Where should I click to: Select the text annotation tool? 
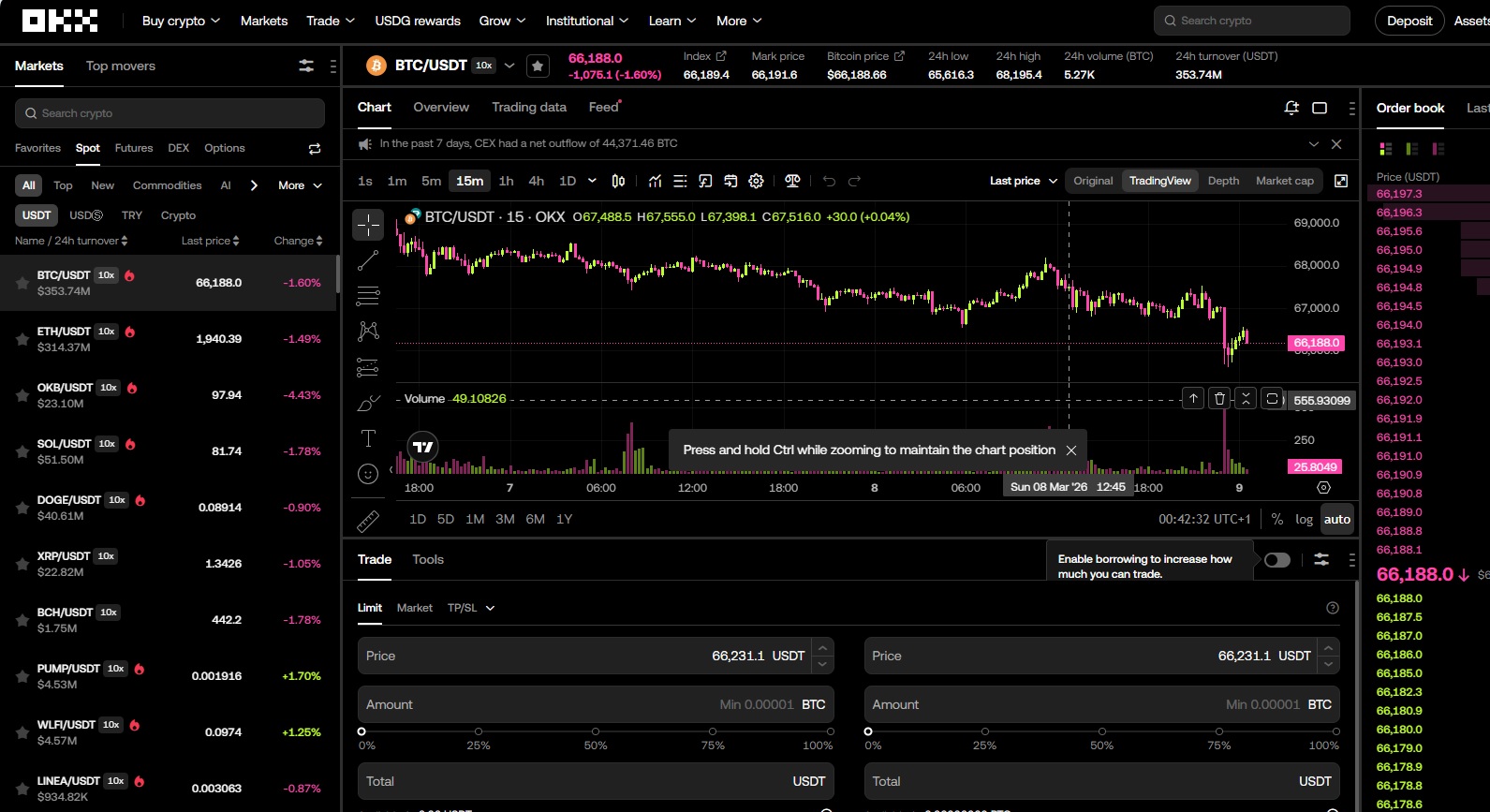point(368,438)
